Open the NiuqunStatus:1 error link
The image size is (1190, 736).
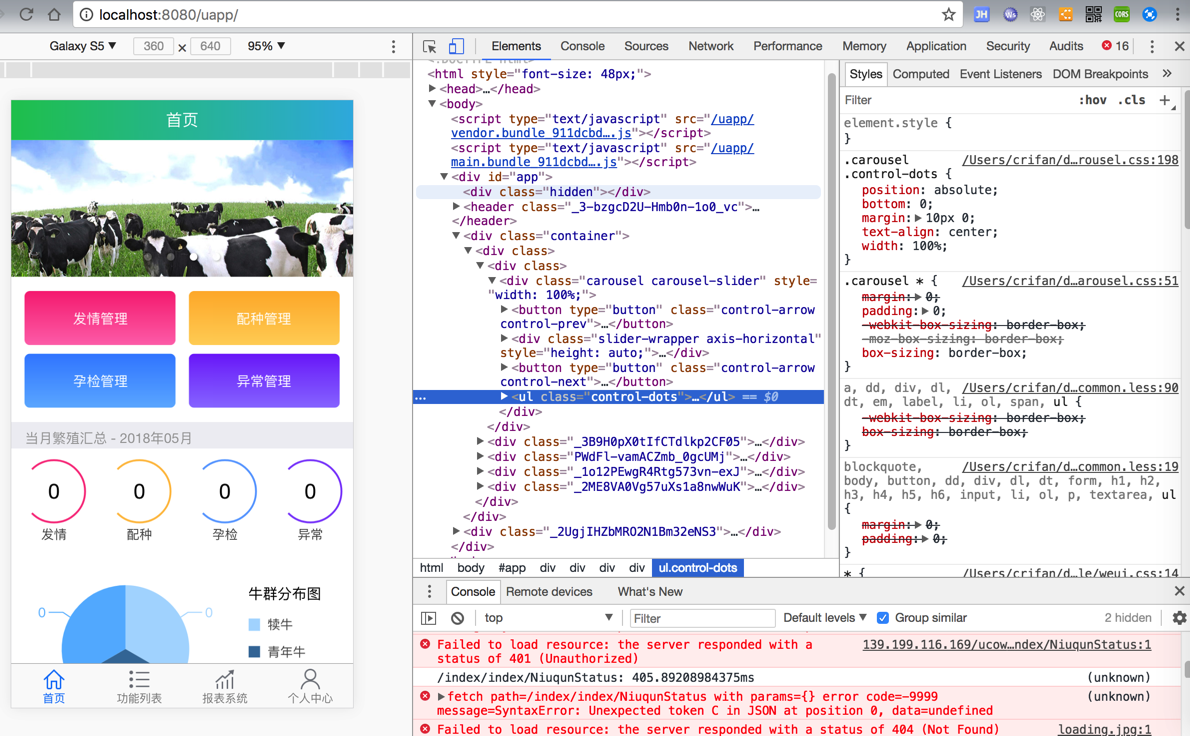(1006, 645)
